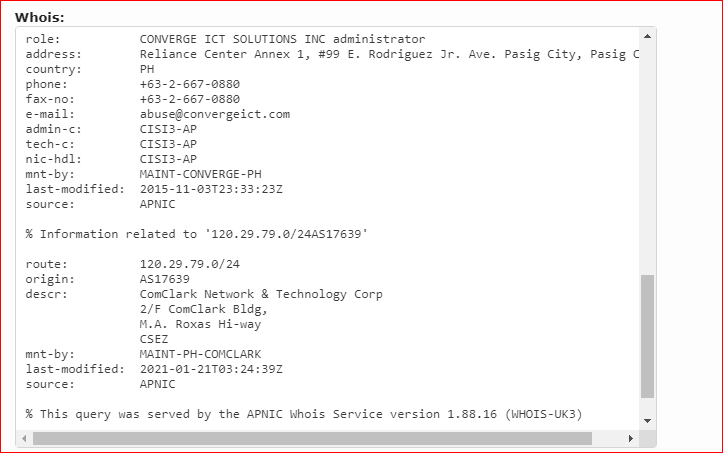Viewport: 723px width, 453px height.
Task: Click the 2021-01-21T03:24:39Z timestamp
Action: point(211,369)
